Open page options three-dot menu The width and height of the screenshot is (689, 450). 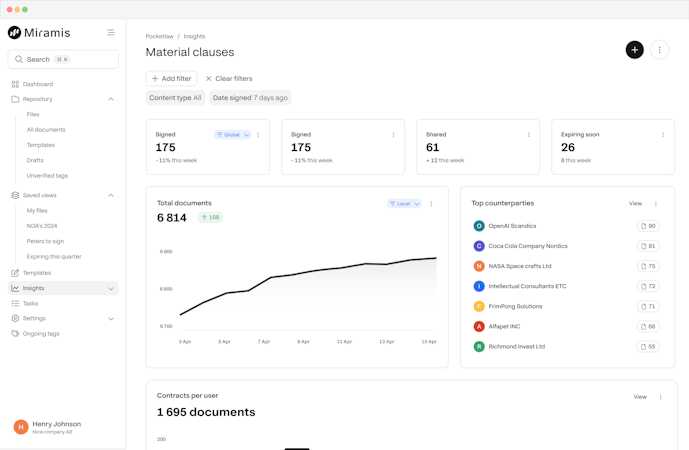(x=659, y=50)
